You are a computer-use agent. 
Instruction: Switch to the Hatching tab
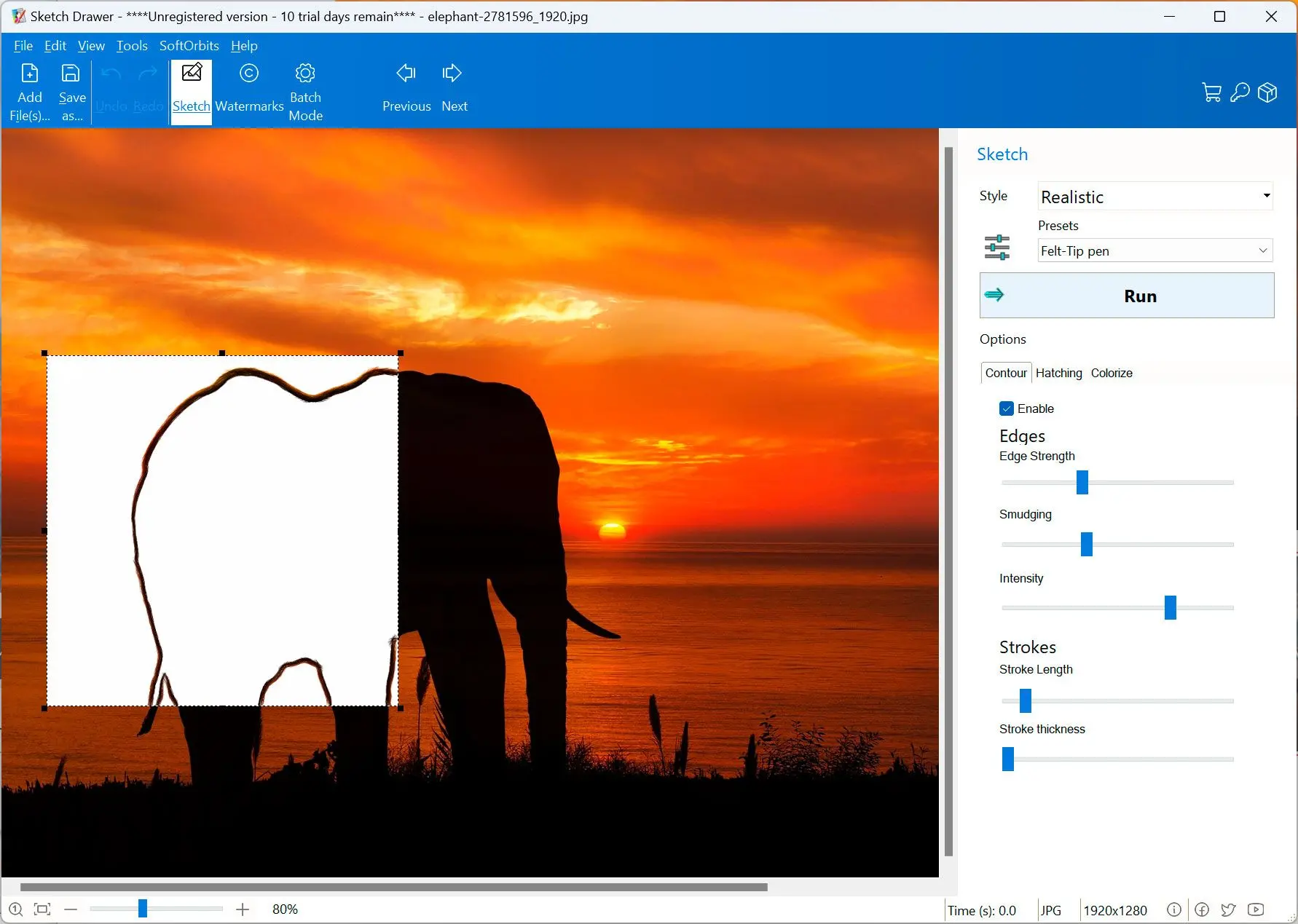[x=1058, y=373]
